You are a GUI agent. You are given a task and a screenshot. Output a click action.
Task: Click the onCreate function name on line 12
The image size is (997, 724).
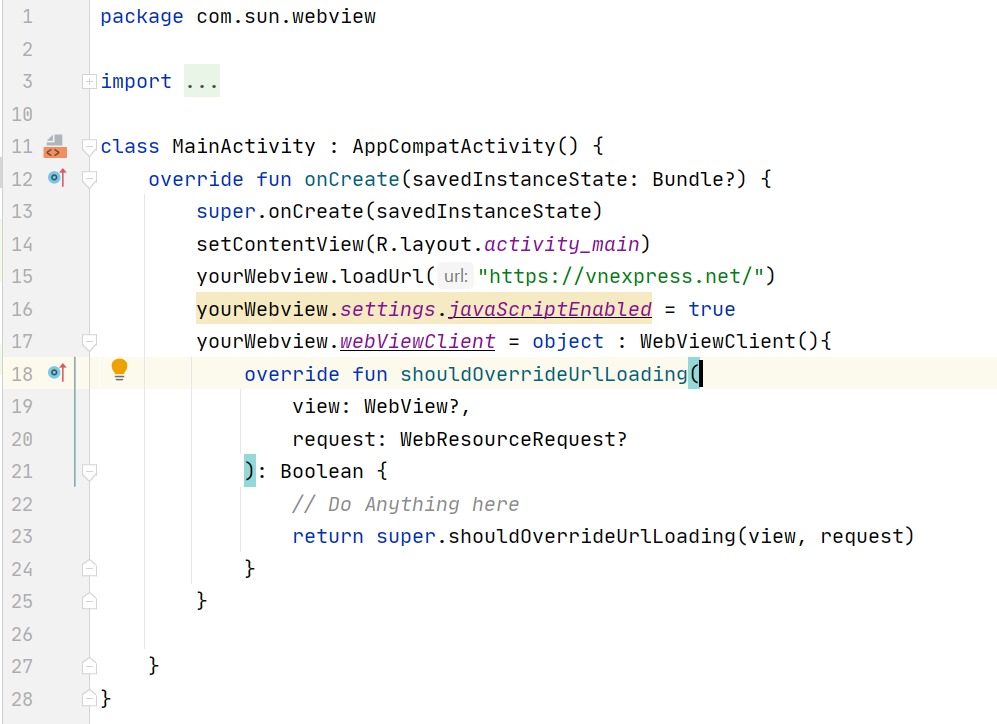(x=352, y=179)
